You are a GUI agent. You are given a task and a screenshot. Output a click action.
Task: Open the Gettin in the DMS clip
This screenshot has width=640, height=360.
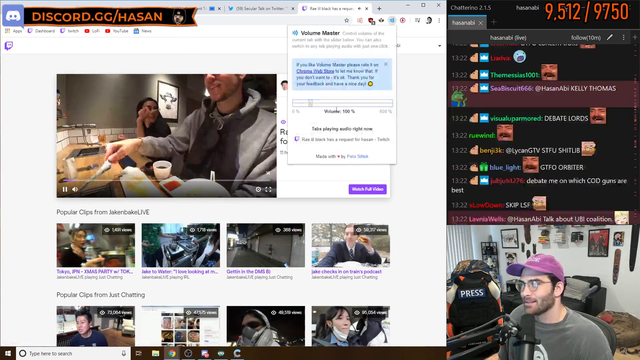coord(266,245)
